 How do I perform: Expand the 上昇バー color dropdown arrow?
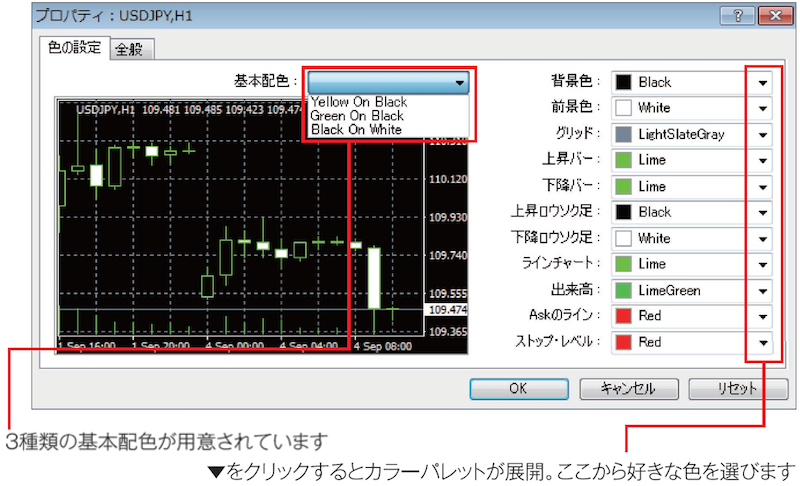(763, 161)
